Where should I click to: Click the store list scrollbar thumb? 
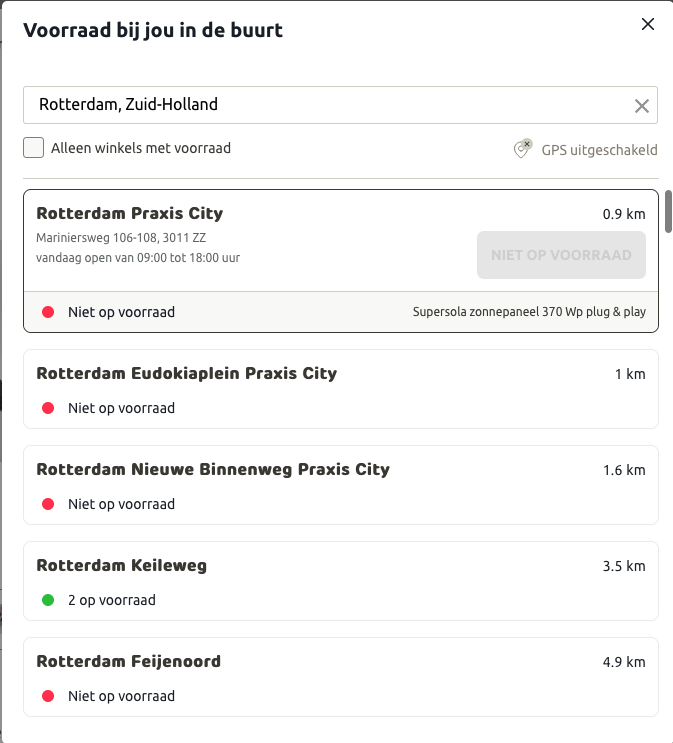pos(668,211)
